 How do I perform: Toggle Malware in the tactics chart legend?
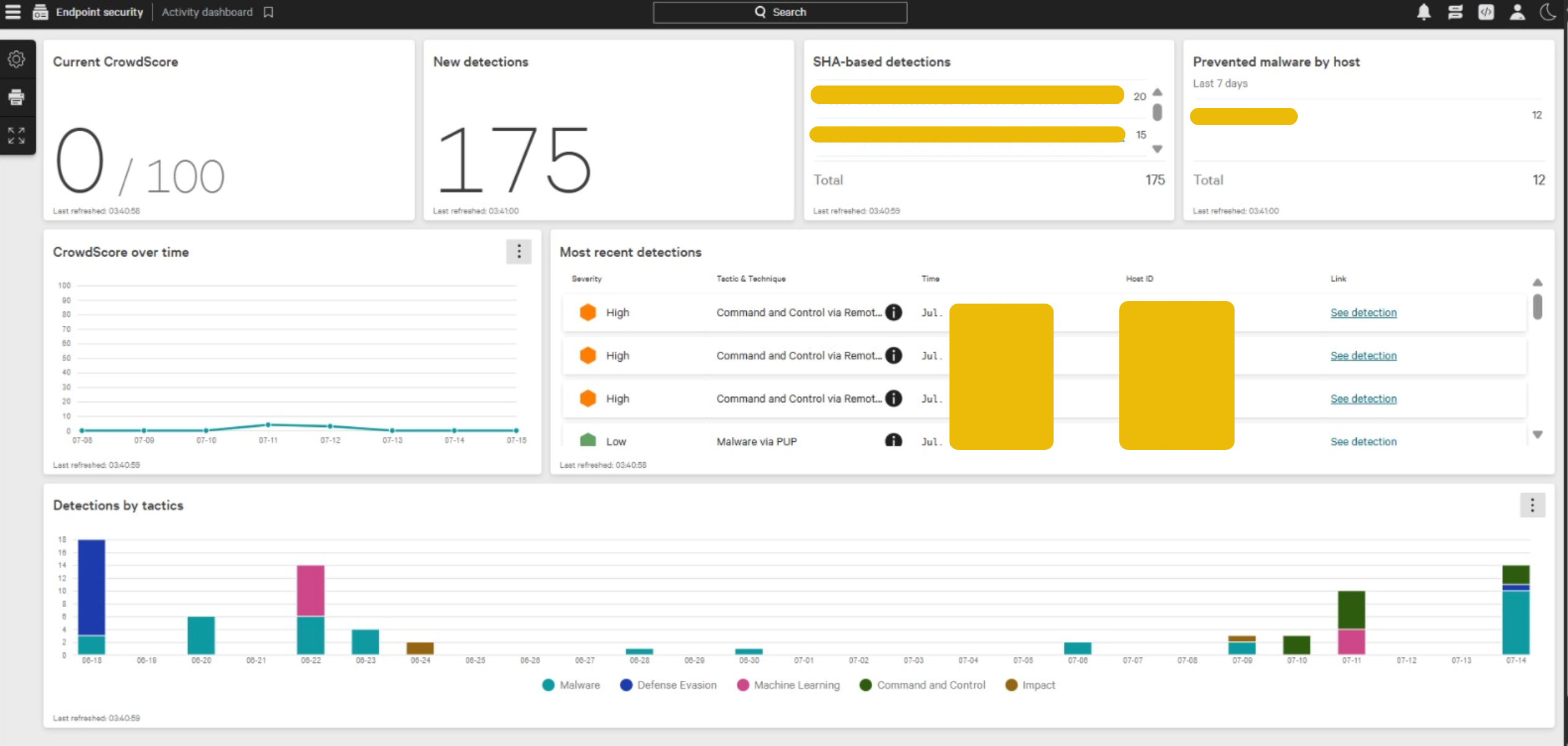click(x=571, y=685)
